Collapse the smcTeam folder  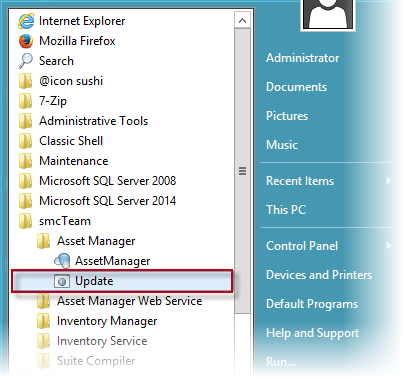click(x=55, y=221)
